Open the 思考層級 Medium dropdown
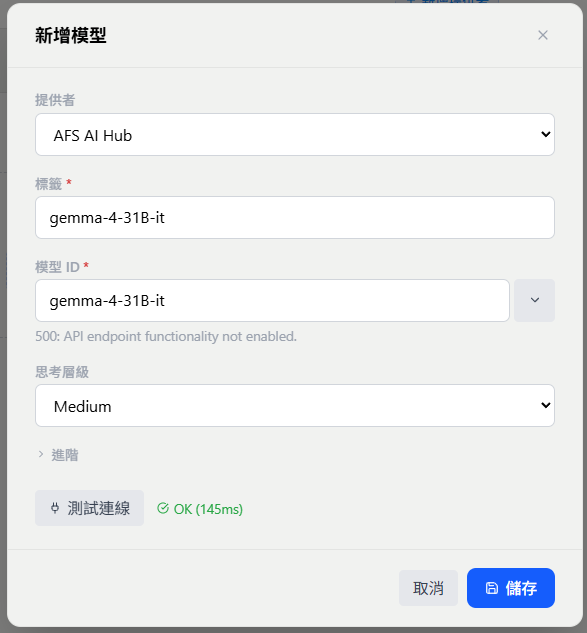Screen dimensions: 587x633 (x=295, y=405)
